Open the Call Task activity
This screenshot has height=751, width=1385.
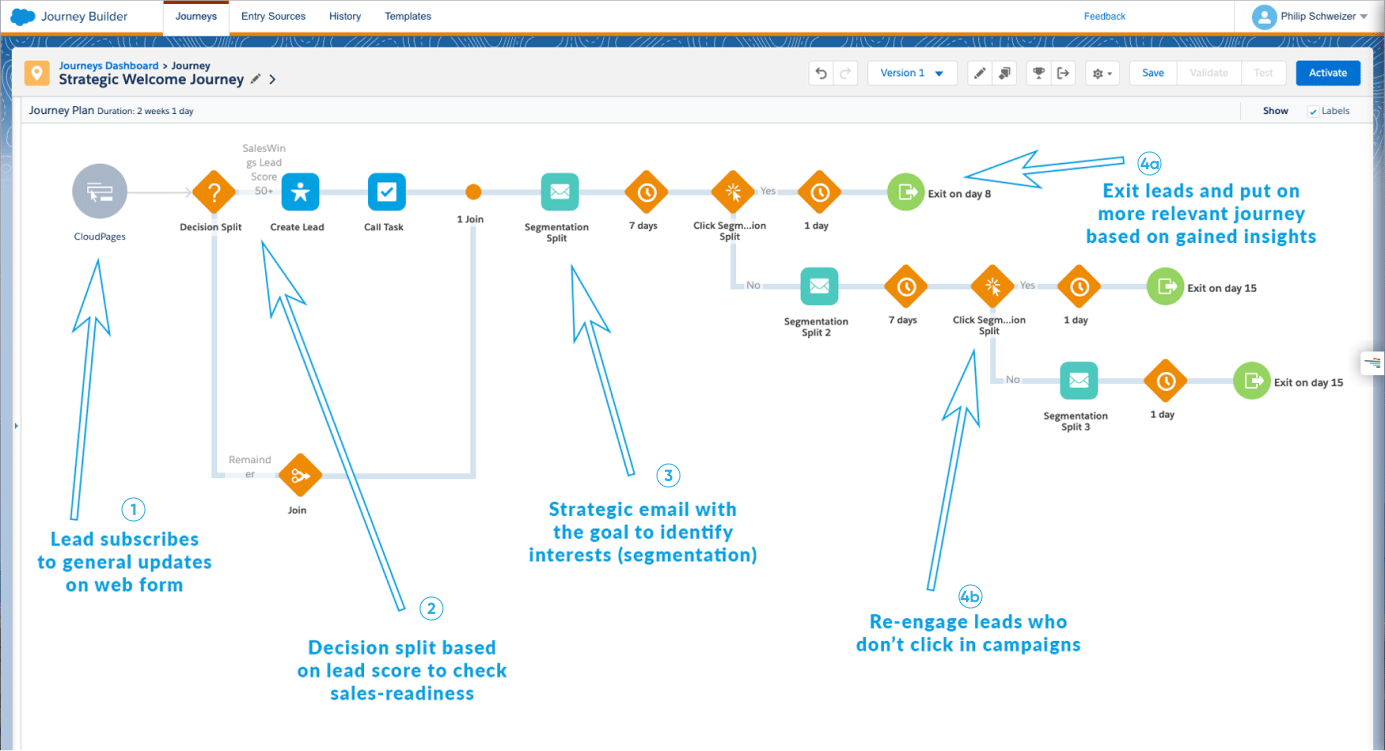click(x=386, y=191)
